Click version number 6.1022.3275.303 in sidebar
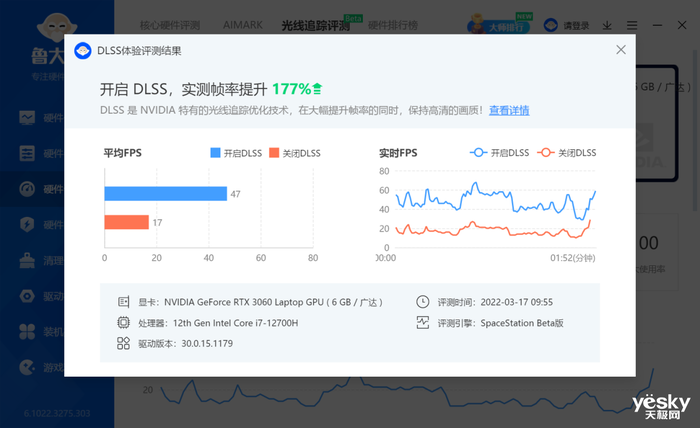 coord(57,413)
